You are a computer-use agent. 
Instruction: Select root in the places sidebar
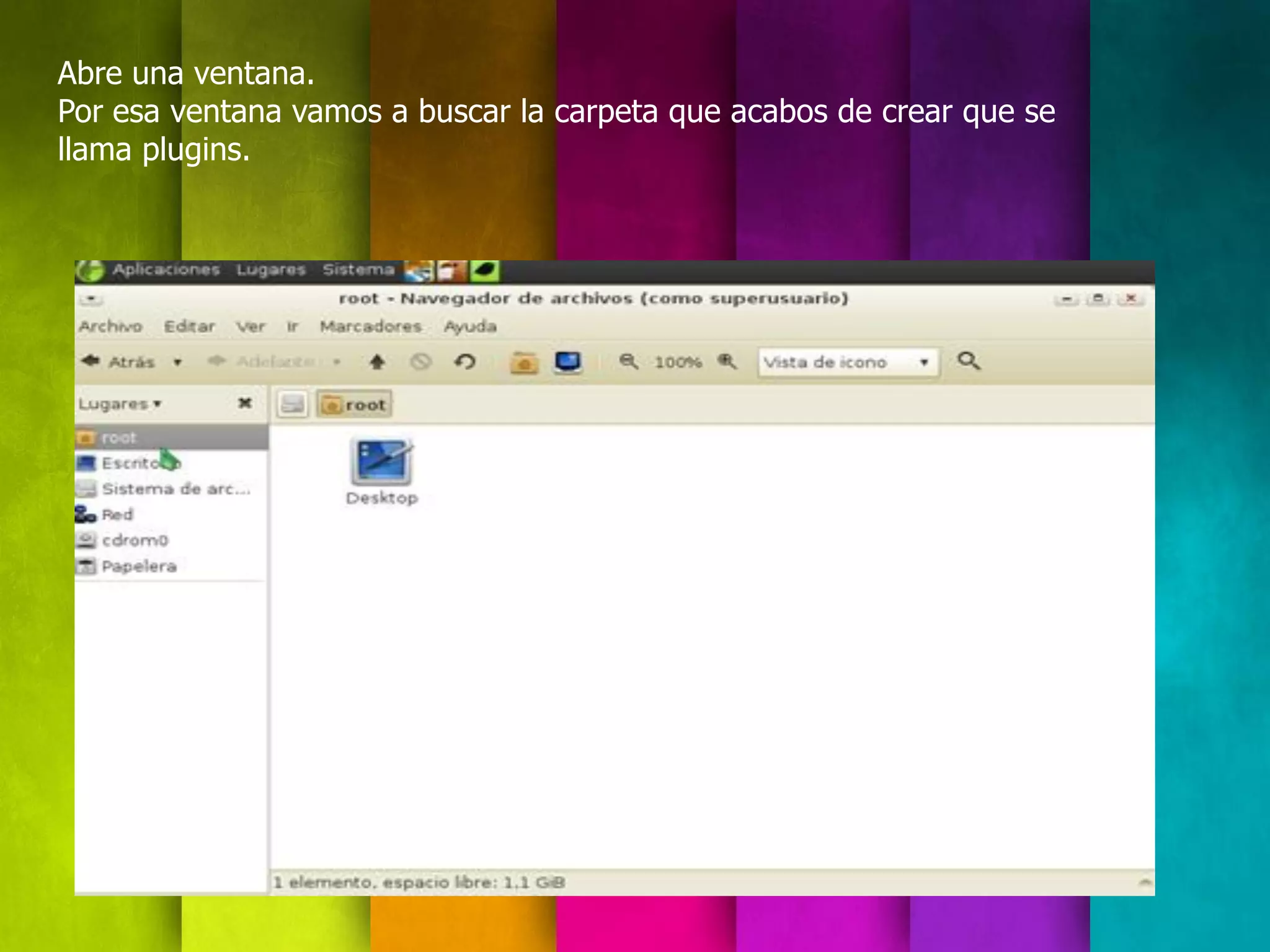coord(171,438)
